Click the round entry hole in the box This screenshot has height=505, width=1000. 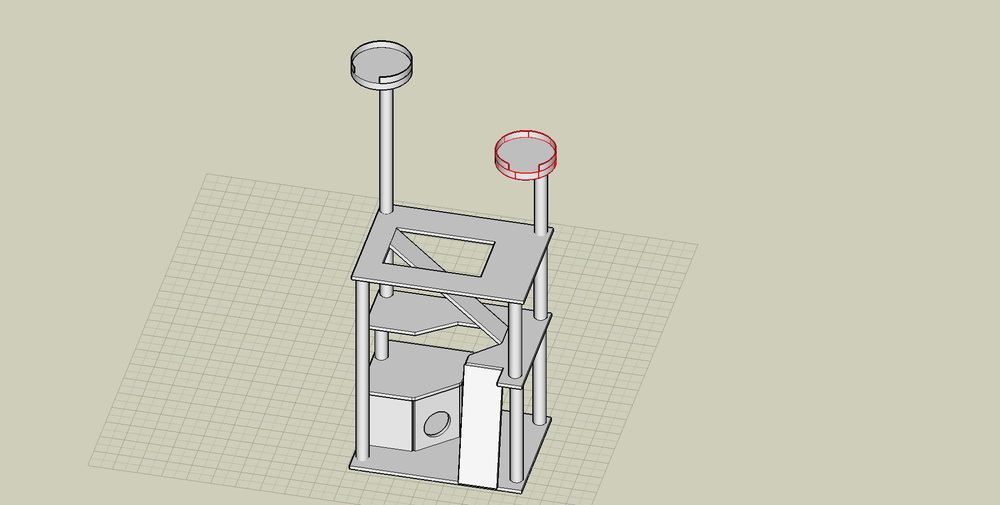437,423
